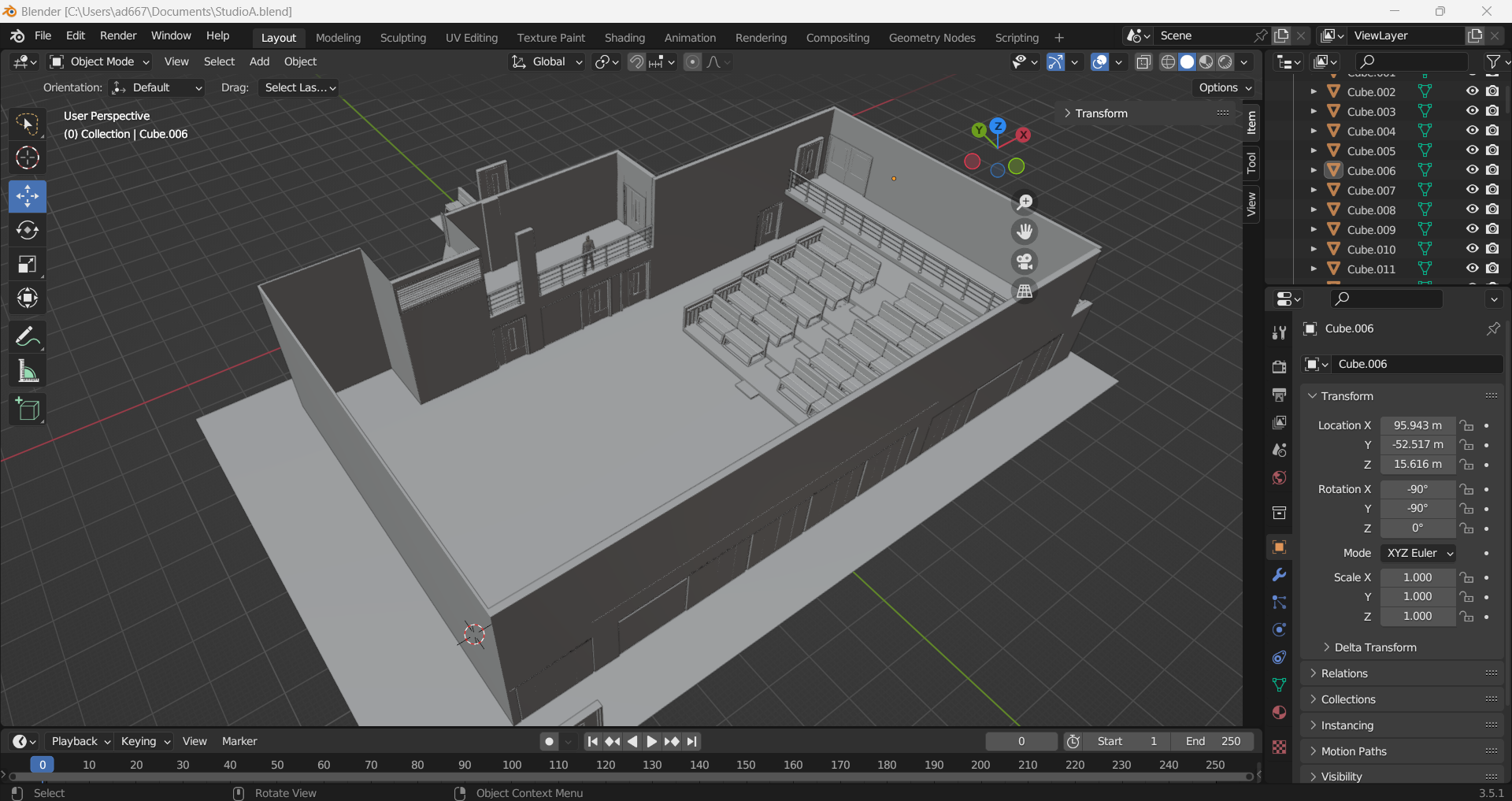Click frame 100 on the timeline
Screen dimensions: 1512x801
tap(512, 766)
